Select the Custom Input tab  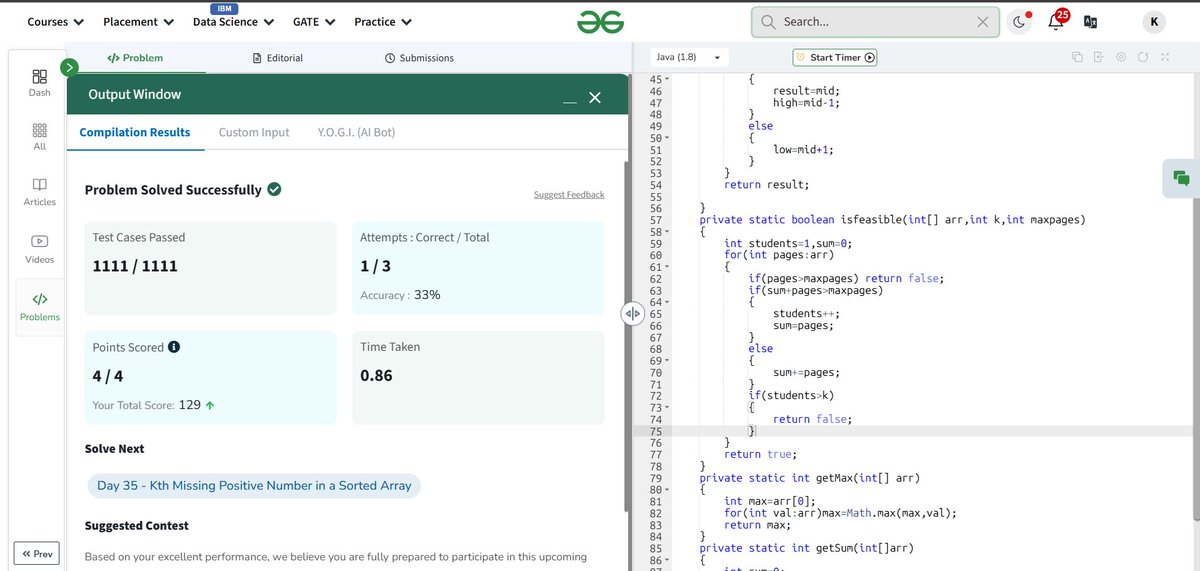coord(254,132)
